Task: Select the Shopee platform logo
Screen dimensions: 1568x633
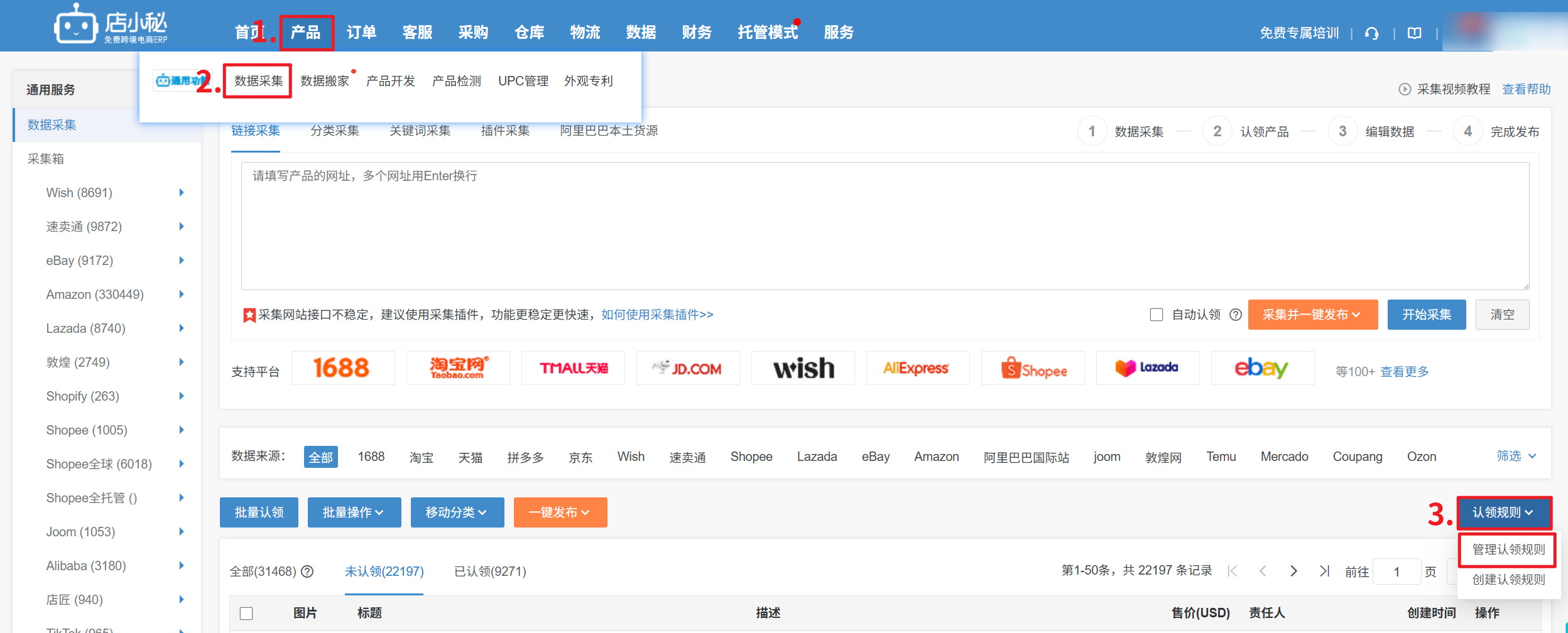Action: 1033,369
